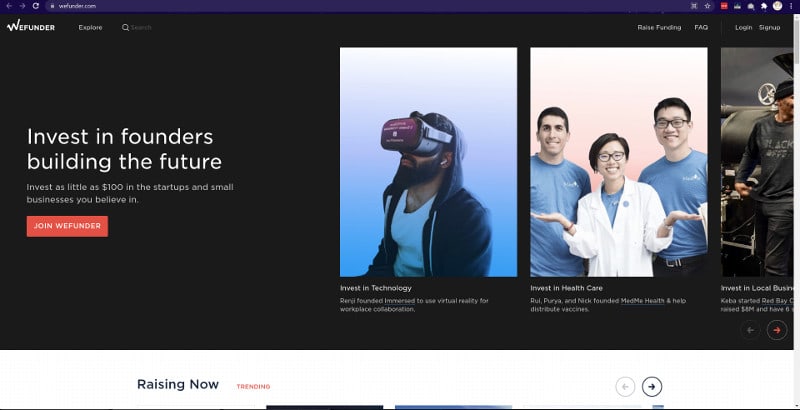Click the Raising Now next arrow
The width and height of the screenshot is (800, 410).
pyautogui.click(x=652, y=387)
